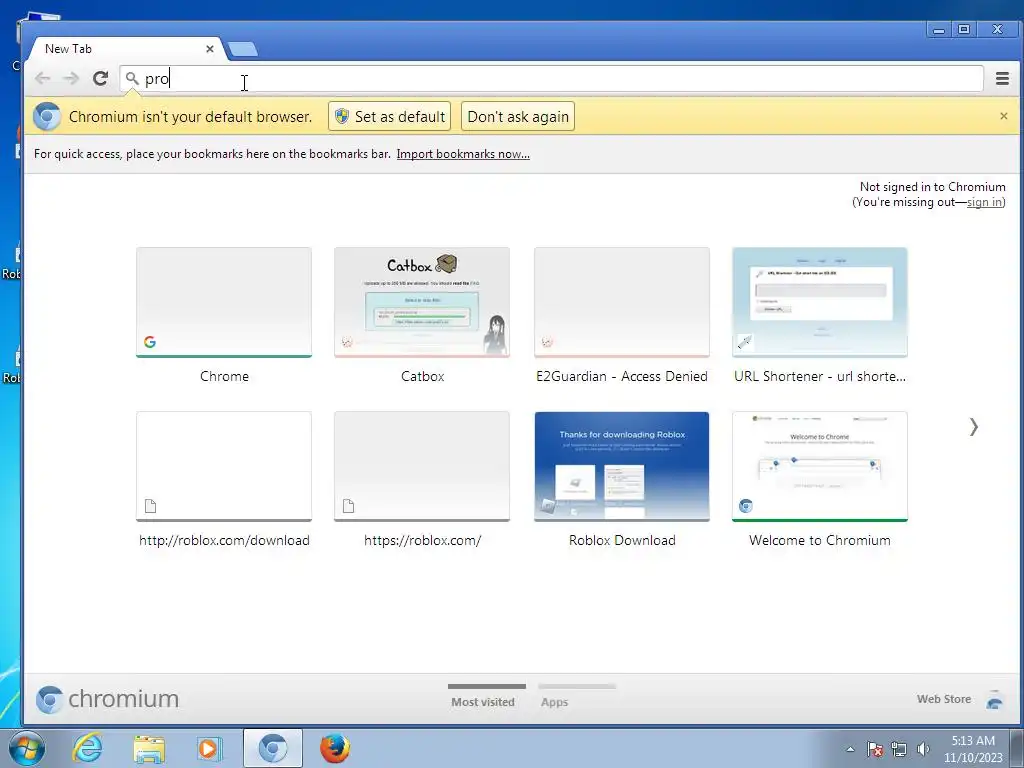Click Don't ask again button
The width and height of the screenshot is (1024, 768).
pos(518,116)
